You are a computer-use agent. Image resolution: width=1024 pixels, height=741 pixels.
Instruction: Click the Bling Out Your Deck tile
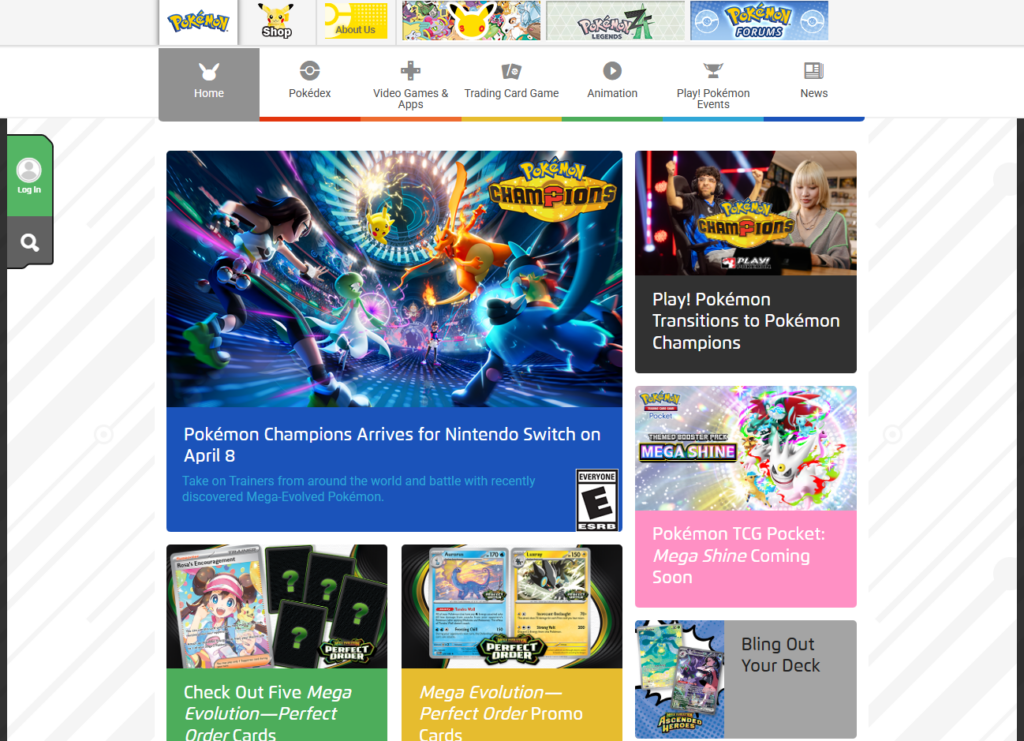point(780,655)
